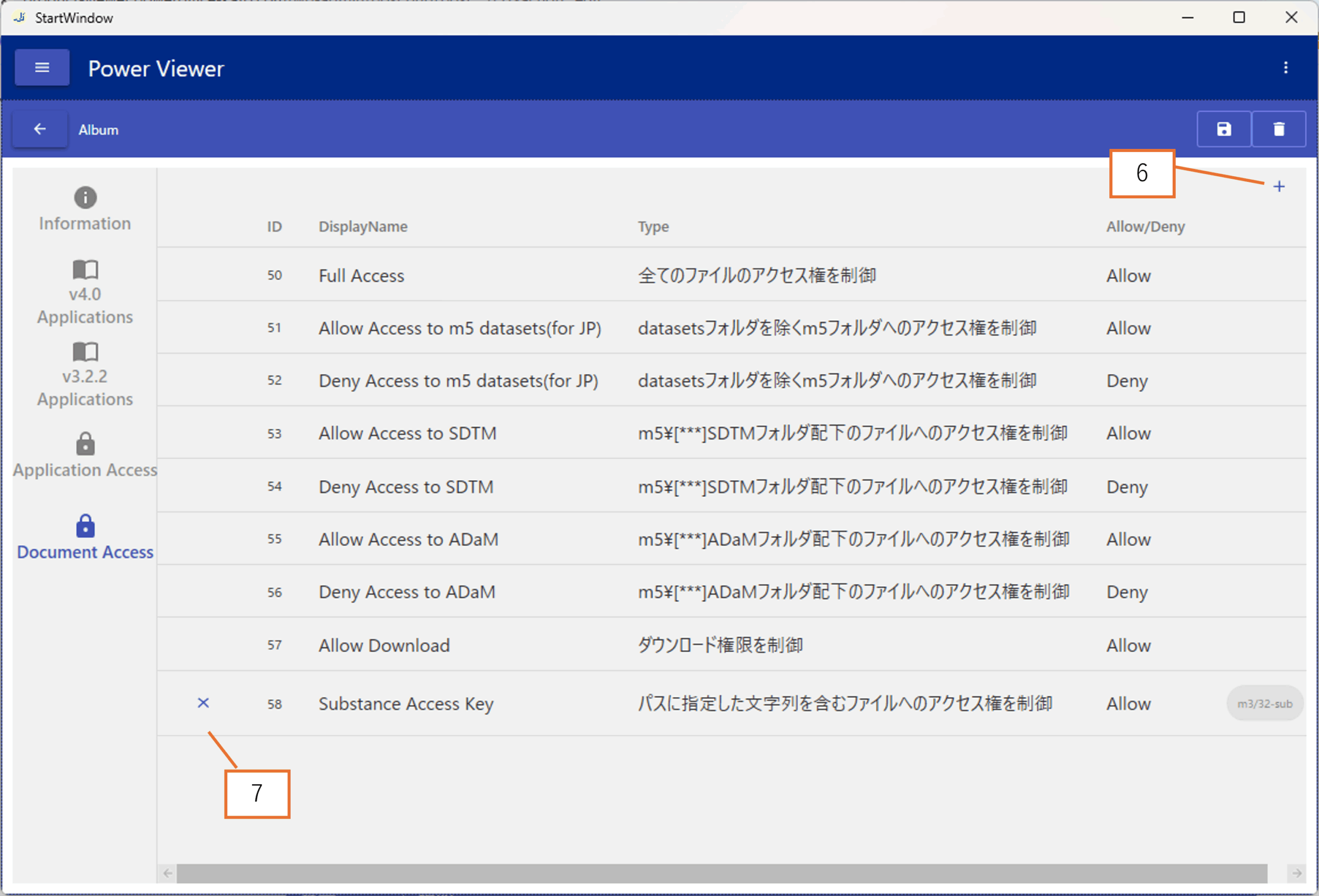
Task: Click the scrollbar right arrow
Action: 1296,873
